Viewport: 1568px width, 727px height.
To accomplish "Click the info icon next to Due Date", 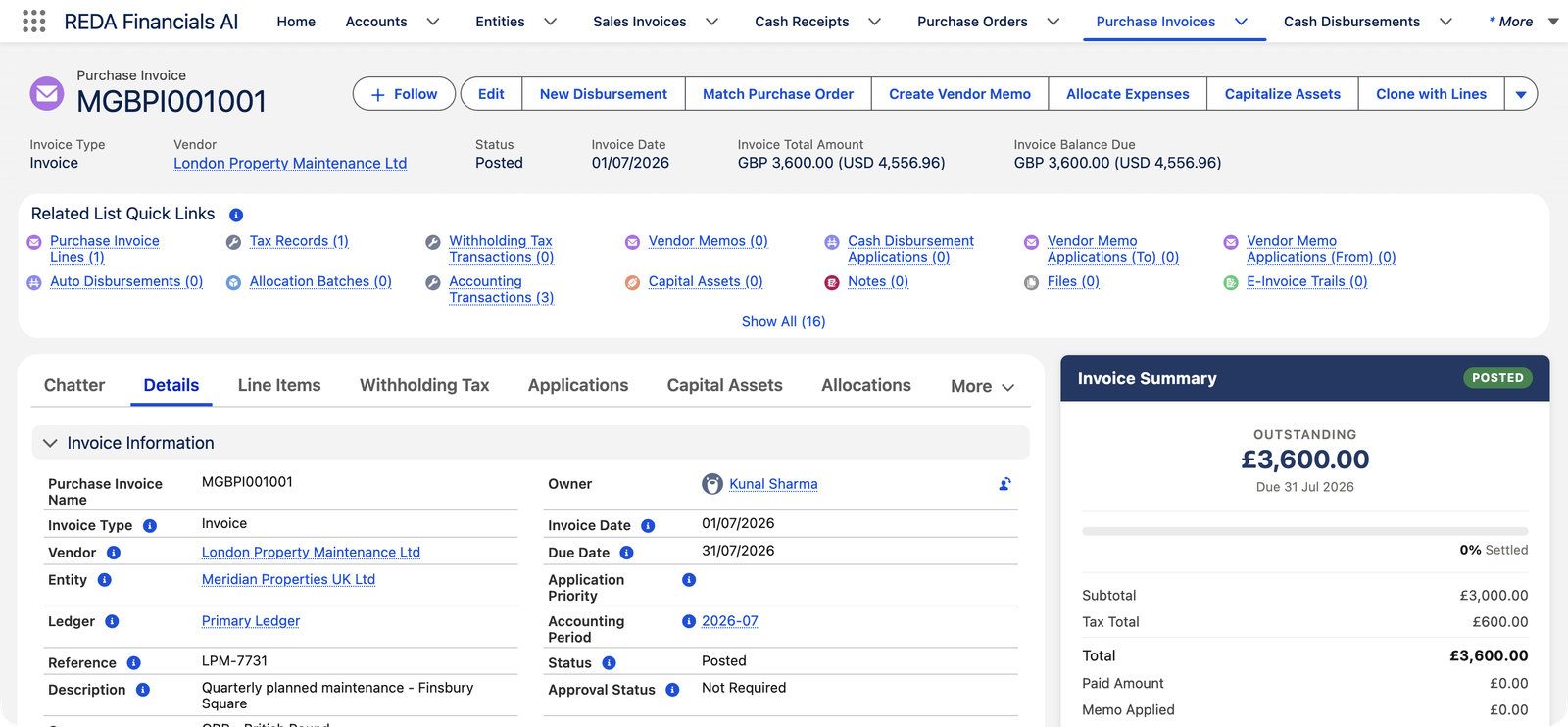I will (626, 553).
